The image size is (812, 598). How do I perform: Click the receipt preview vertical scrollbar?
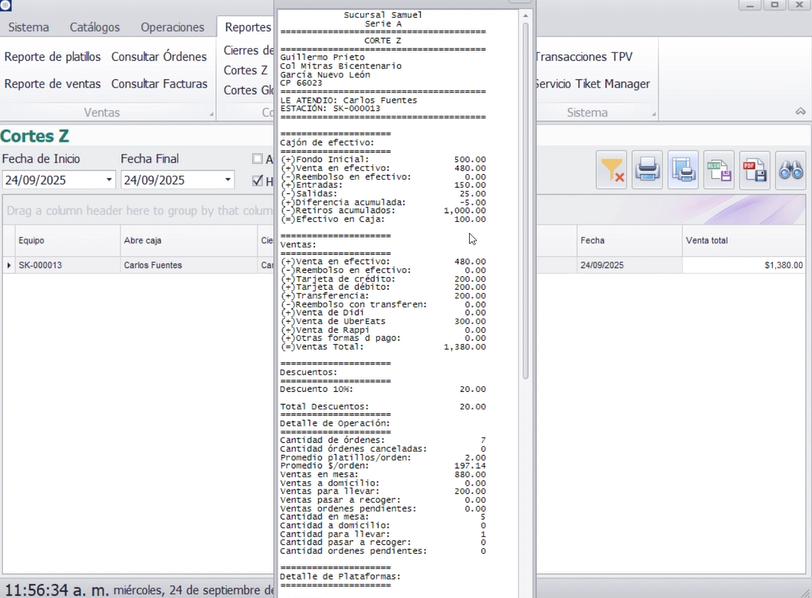tap(526, 200)
